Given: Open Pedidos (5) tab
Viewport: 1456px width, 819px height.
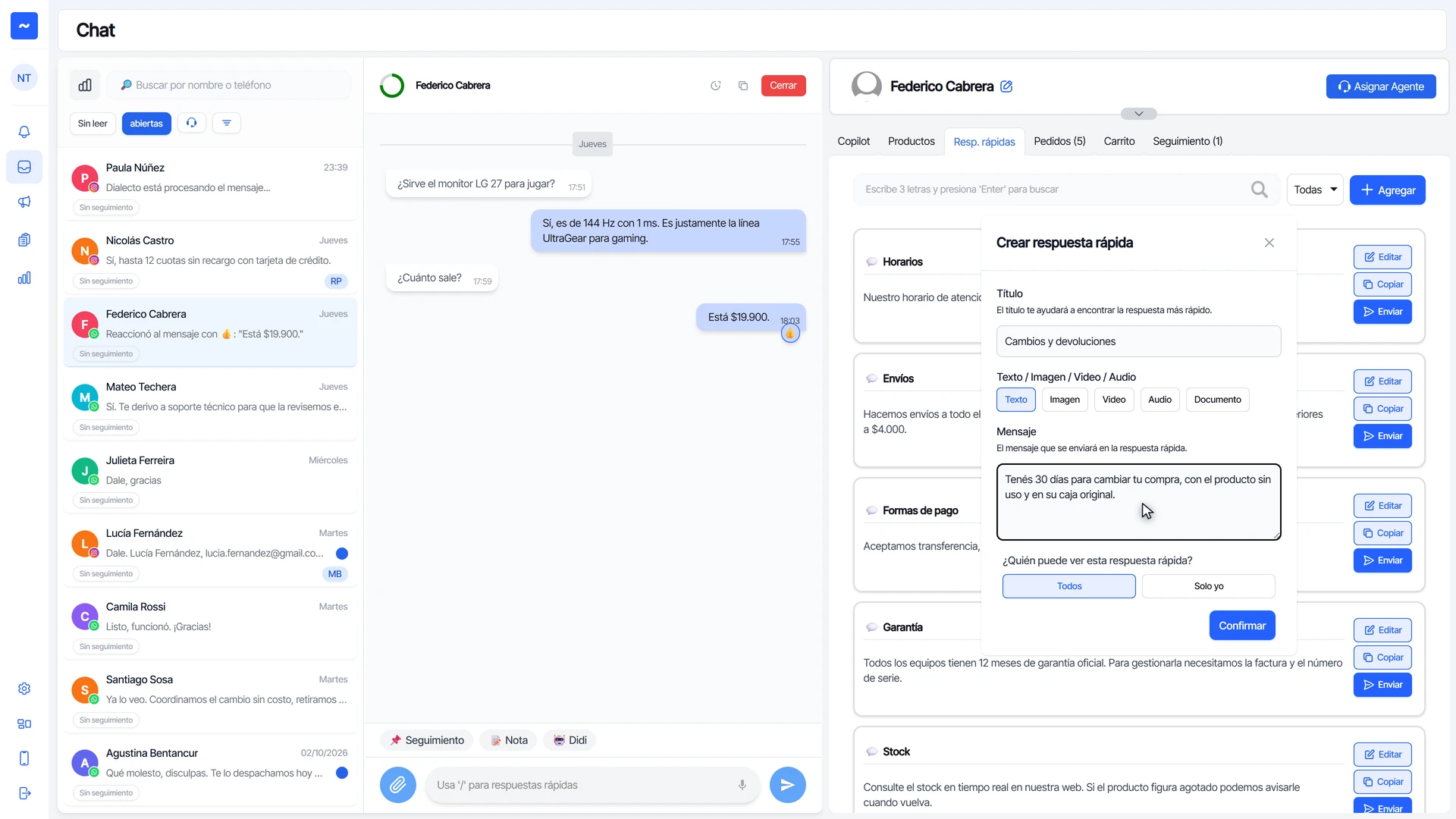Looking at the screenshot, I should [1059, 141].
